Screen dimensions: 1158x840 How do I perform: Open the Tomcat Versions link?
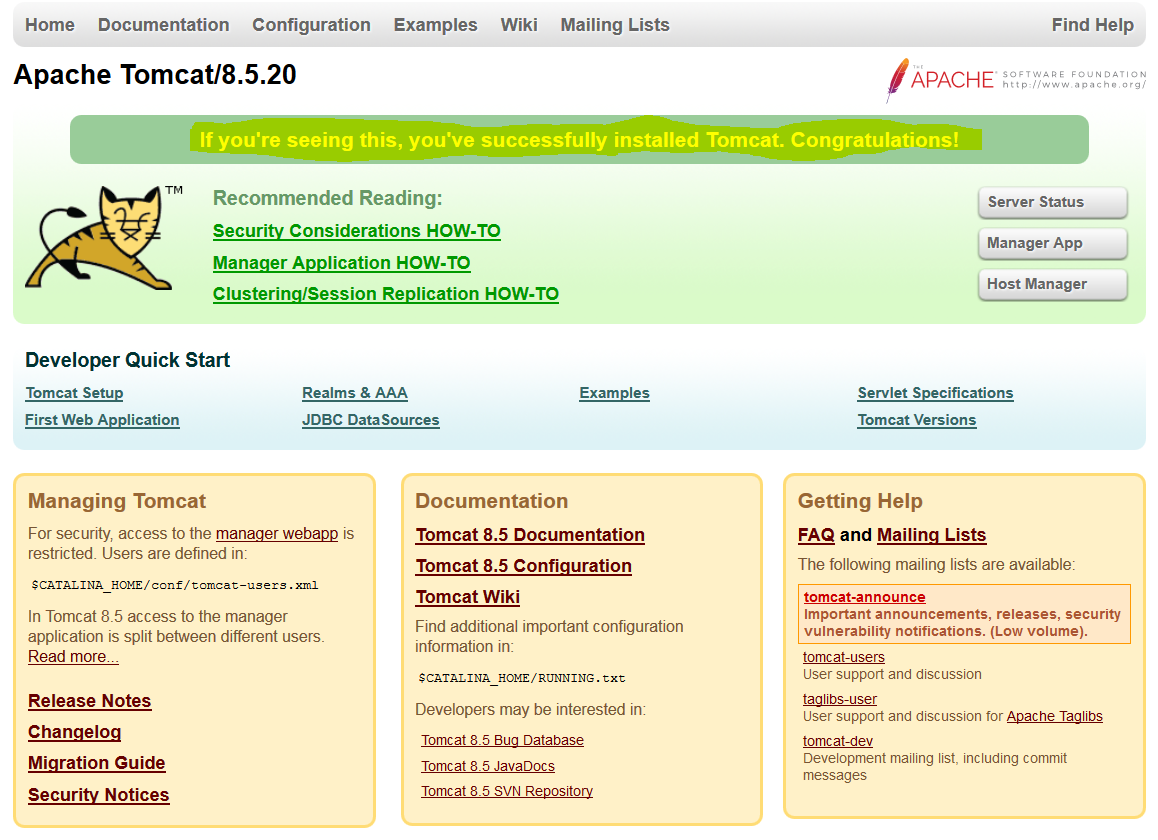(x=917, y=420)
